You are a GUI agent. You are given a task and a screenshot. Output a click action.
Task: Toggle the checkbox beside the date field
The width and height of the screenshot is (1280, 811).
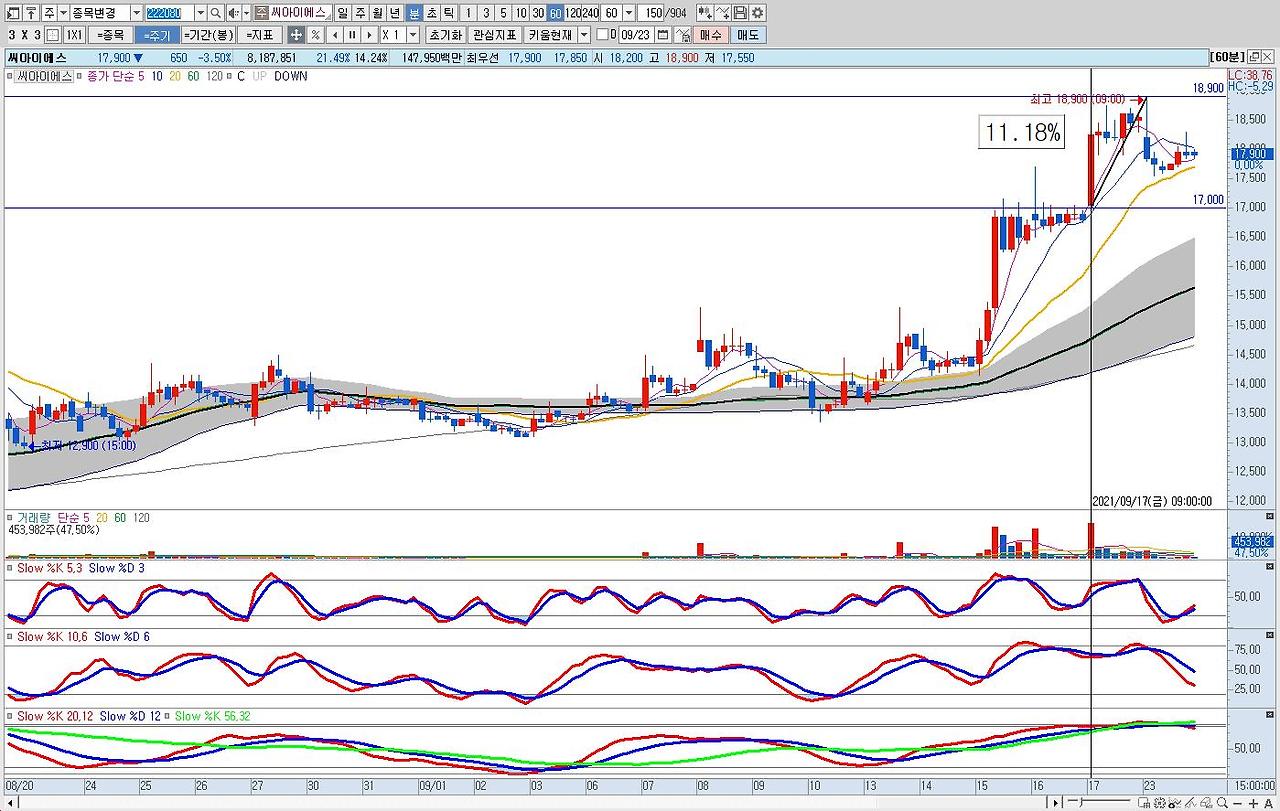pos(602,35)
